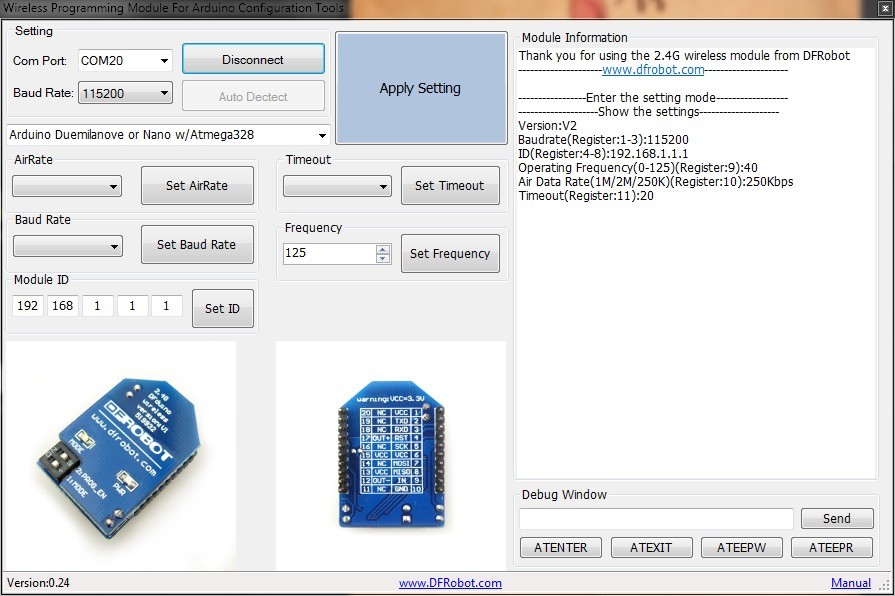Click the ATEXIT command button
Screen dimensions: 895x596
pyautogui.click(x=651, y=547)
